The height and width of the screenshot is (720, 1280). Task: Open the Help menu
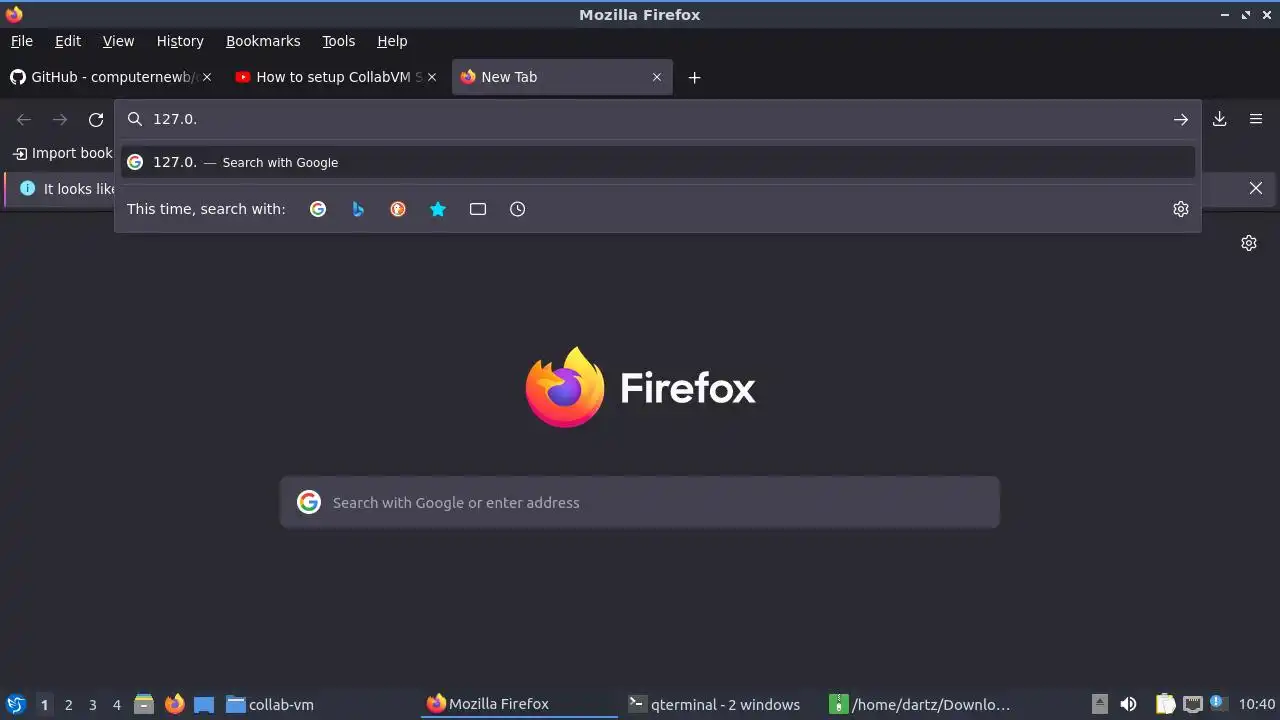coord(392,41)
